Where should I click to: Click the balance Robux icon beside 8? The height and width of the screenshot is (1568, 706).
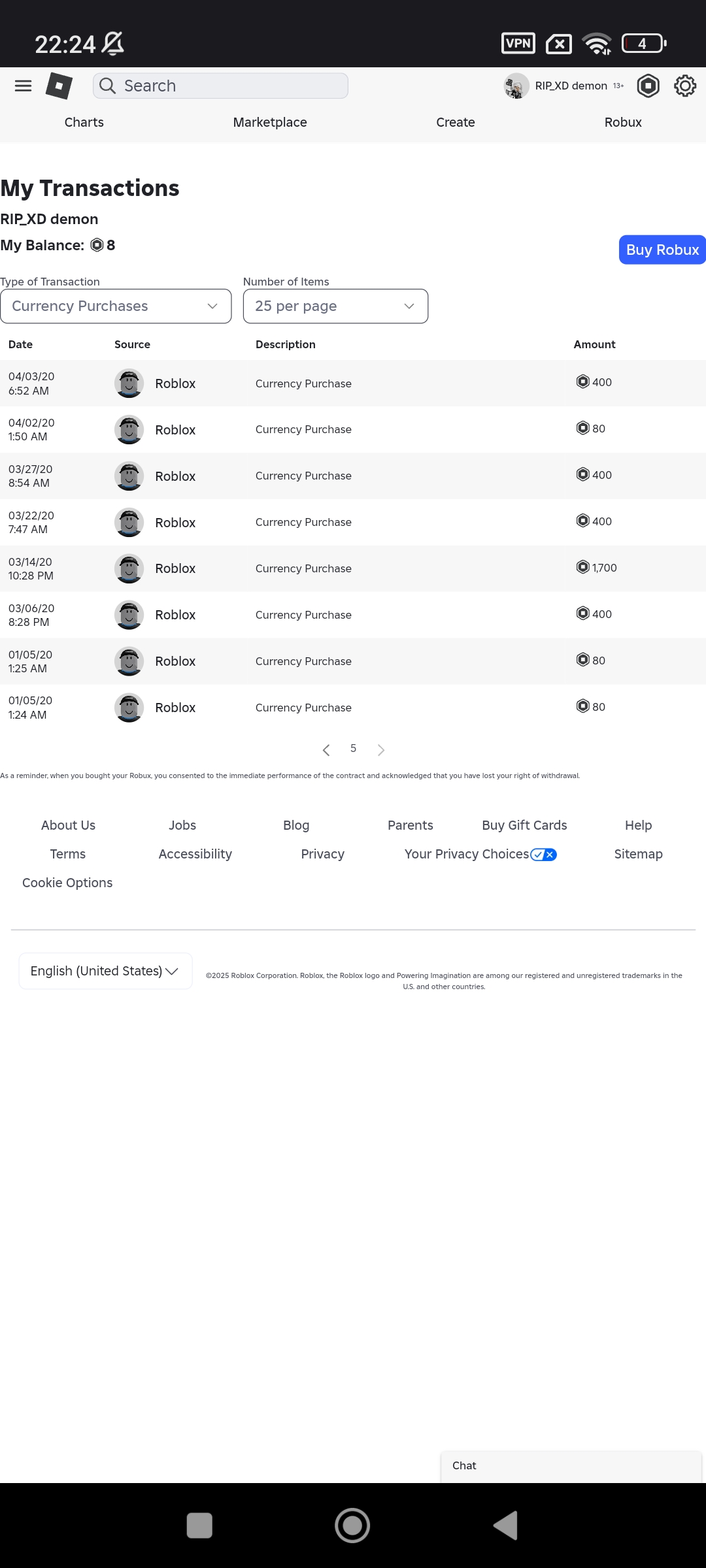[x=97, y=245]
